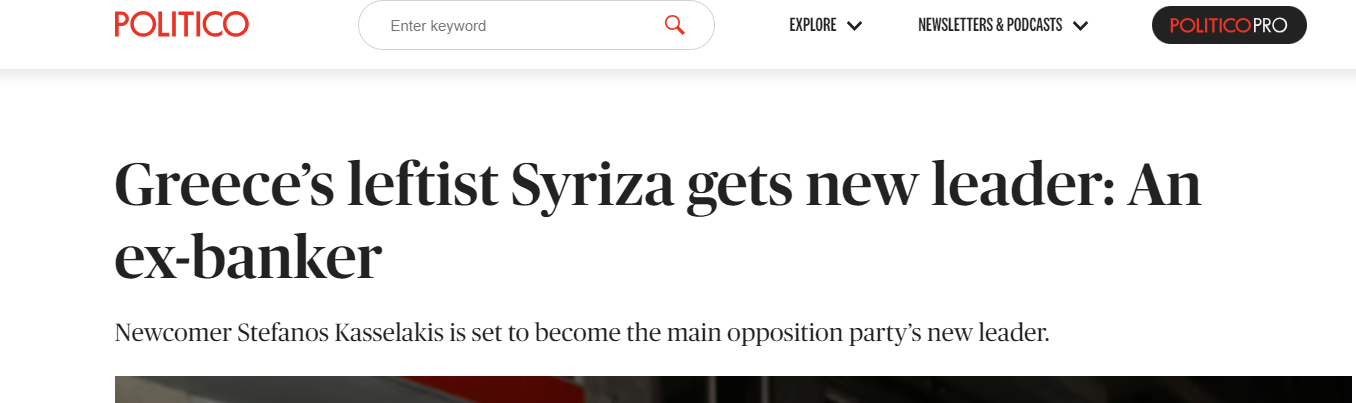The width and height of the screenshot is (1356, 403).
Task: Click the word PRO in the black pill
Action: [1269, 26]
